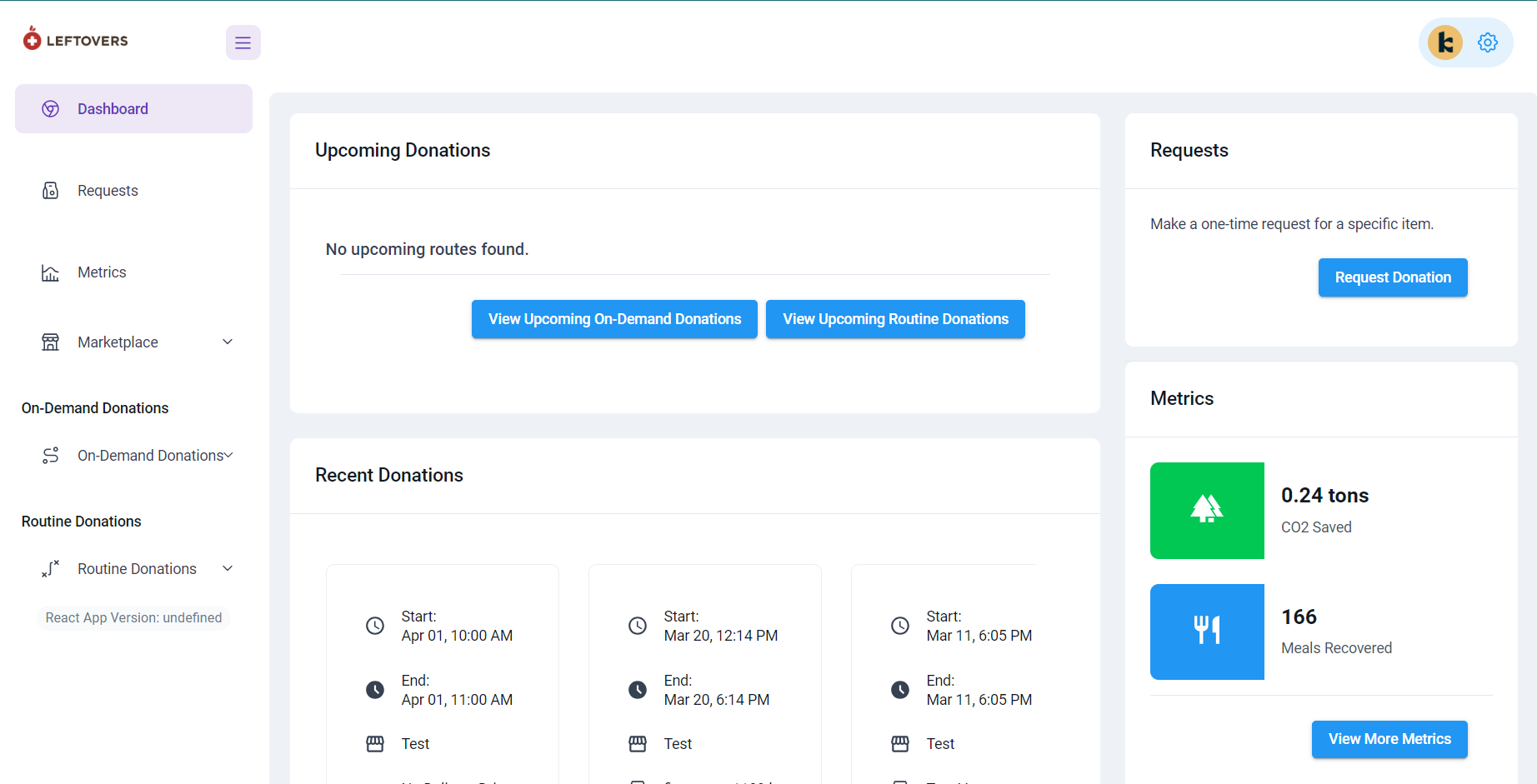The image size is (1537, 784).
Task: Click the green CO2 Saved tree tile
Action: [1207, 511]
